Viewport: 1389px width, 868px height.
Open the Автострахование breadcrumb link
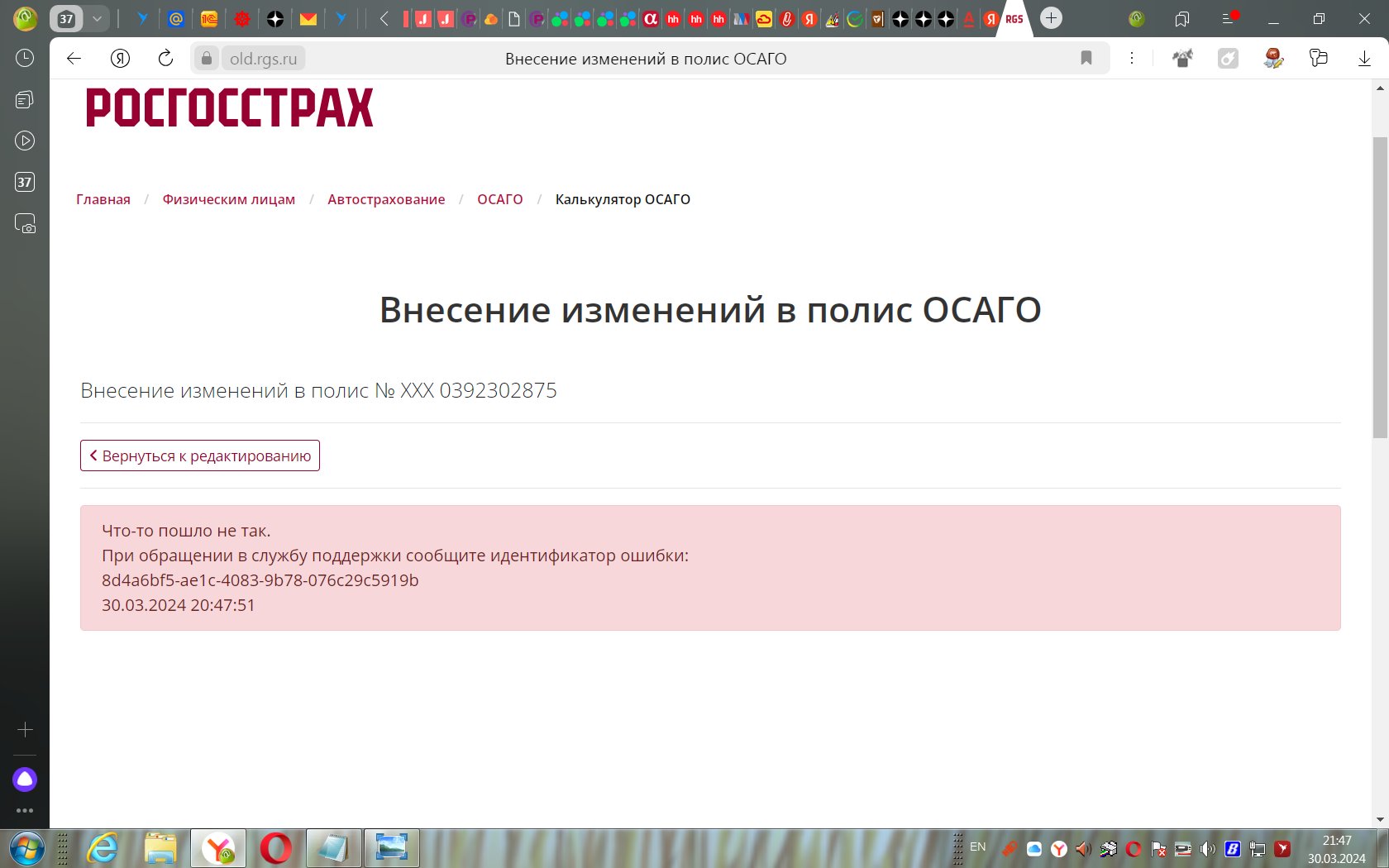[x=386, y=199]
